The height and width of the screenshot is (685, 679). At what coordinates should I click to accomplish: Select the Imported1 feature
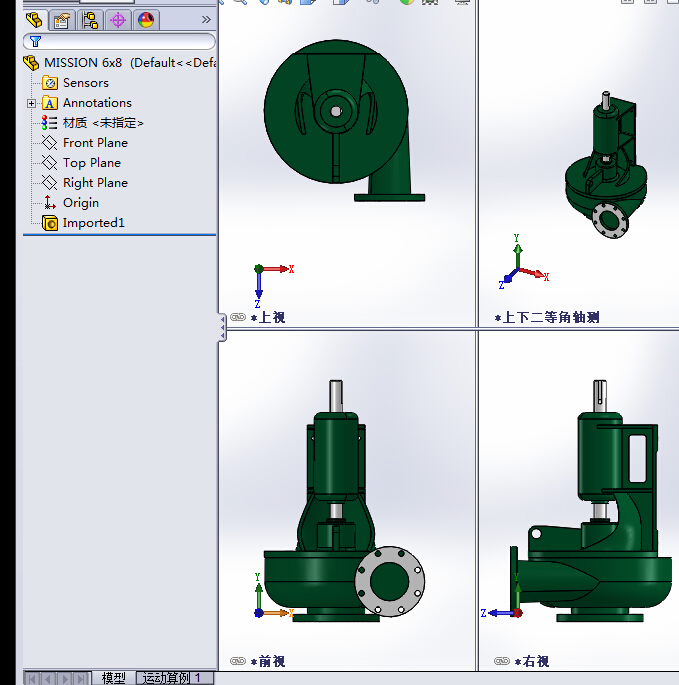coord(83,223)
